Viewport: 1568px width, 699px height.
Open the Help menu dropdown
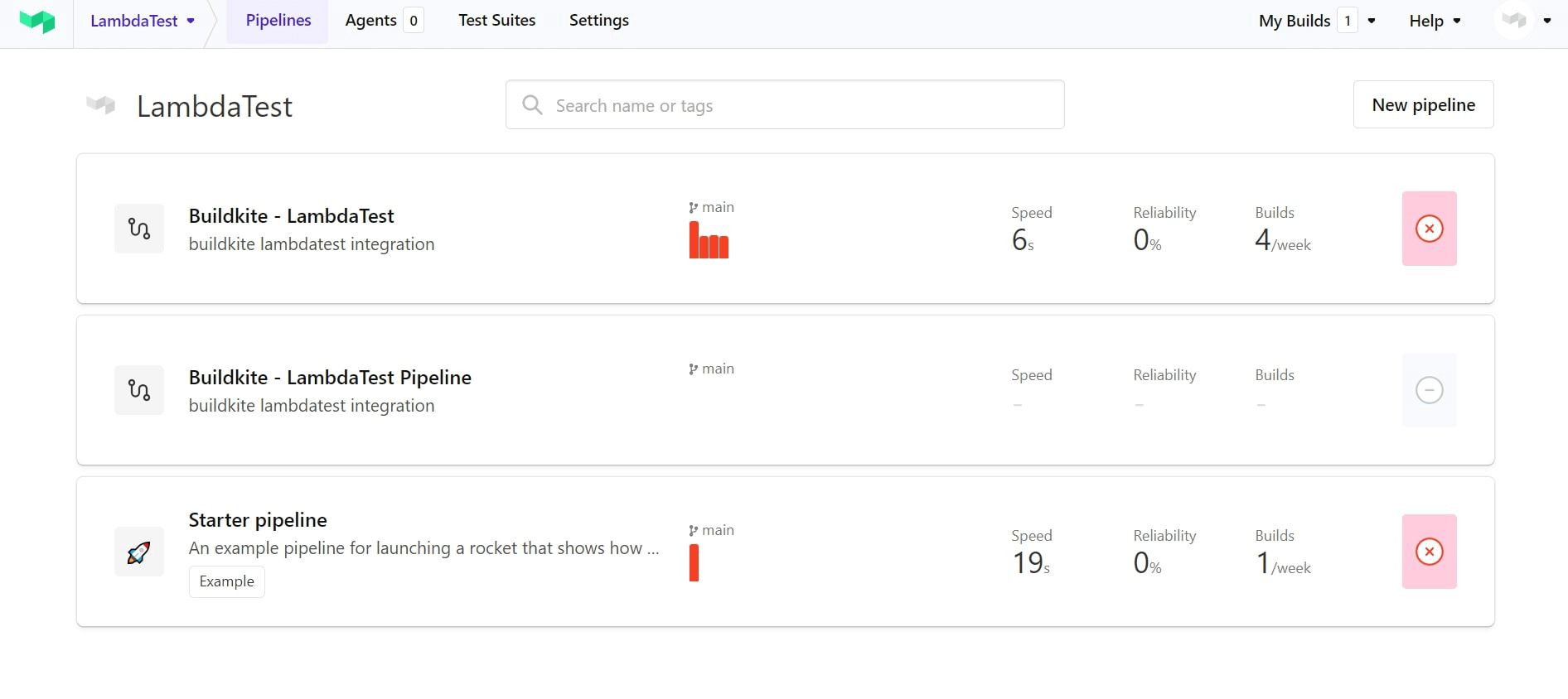pos(1435,22)
